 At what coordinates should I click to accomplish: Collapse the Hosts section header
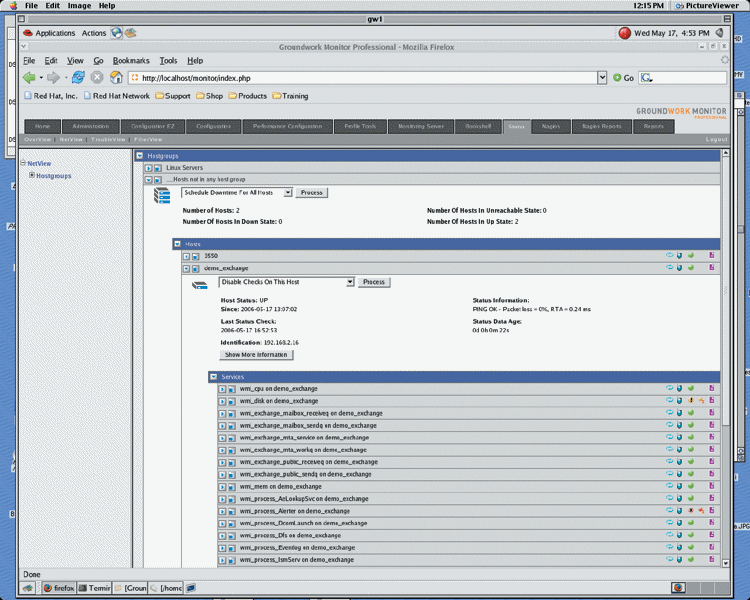(x=177, y=244)
